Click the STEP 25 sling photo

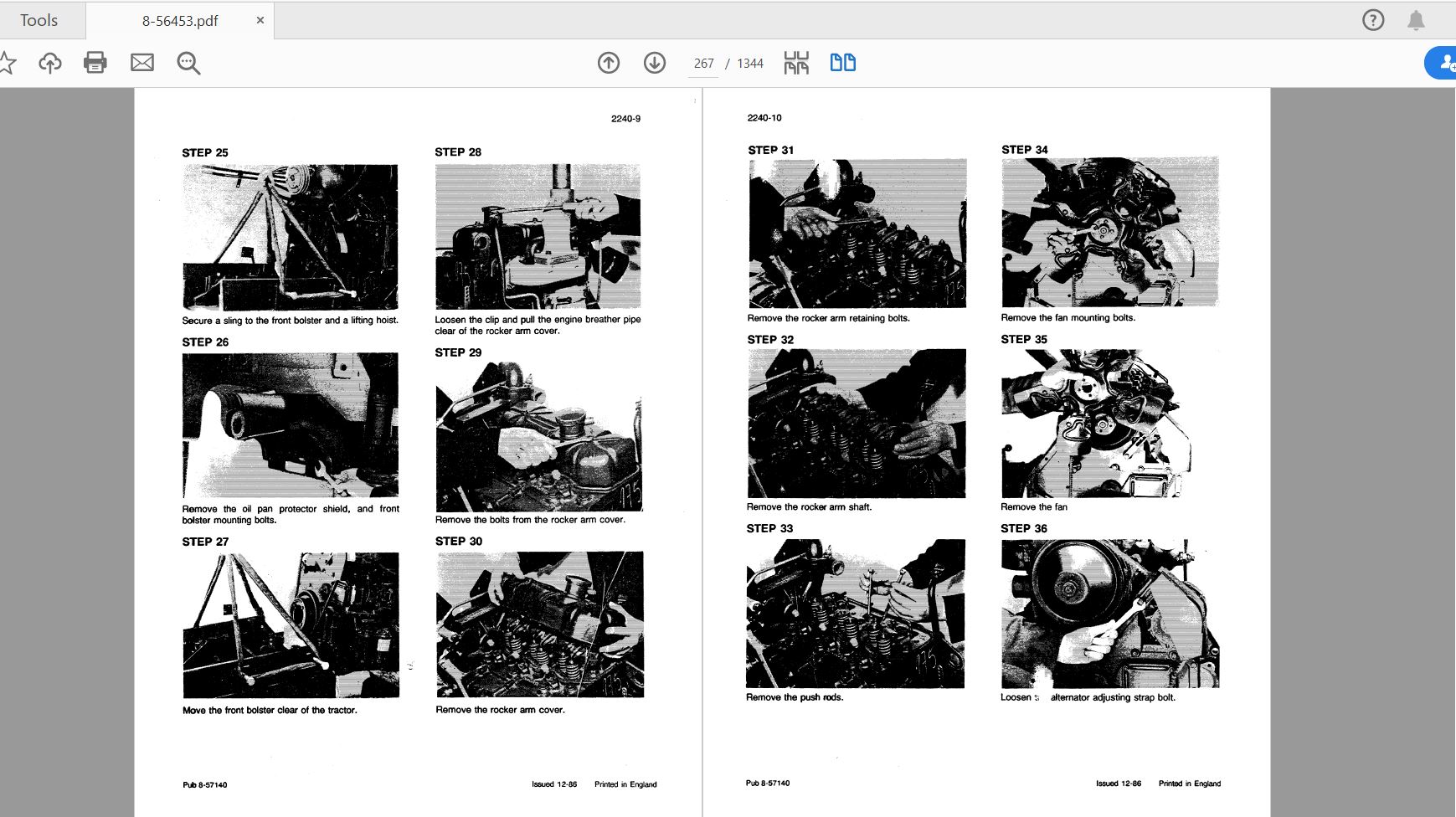[291, 237]
